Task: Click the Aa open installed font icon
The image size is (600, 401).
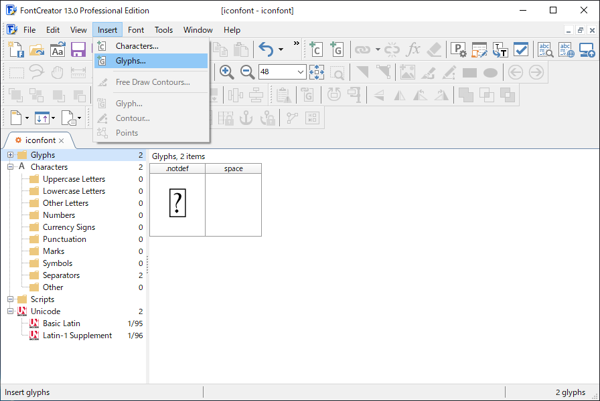Action: 57,49
